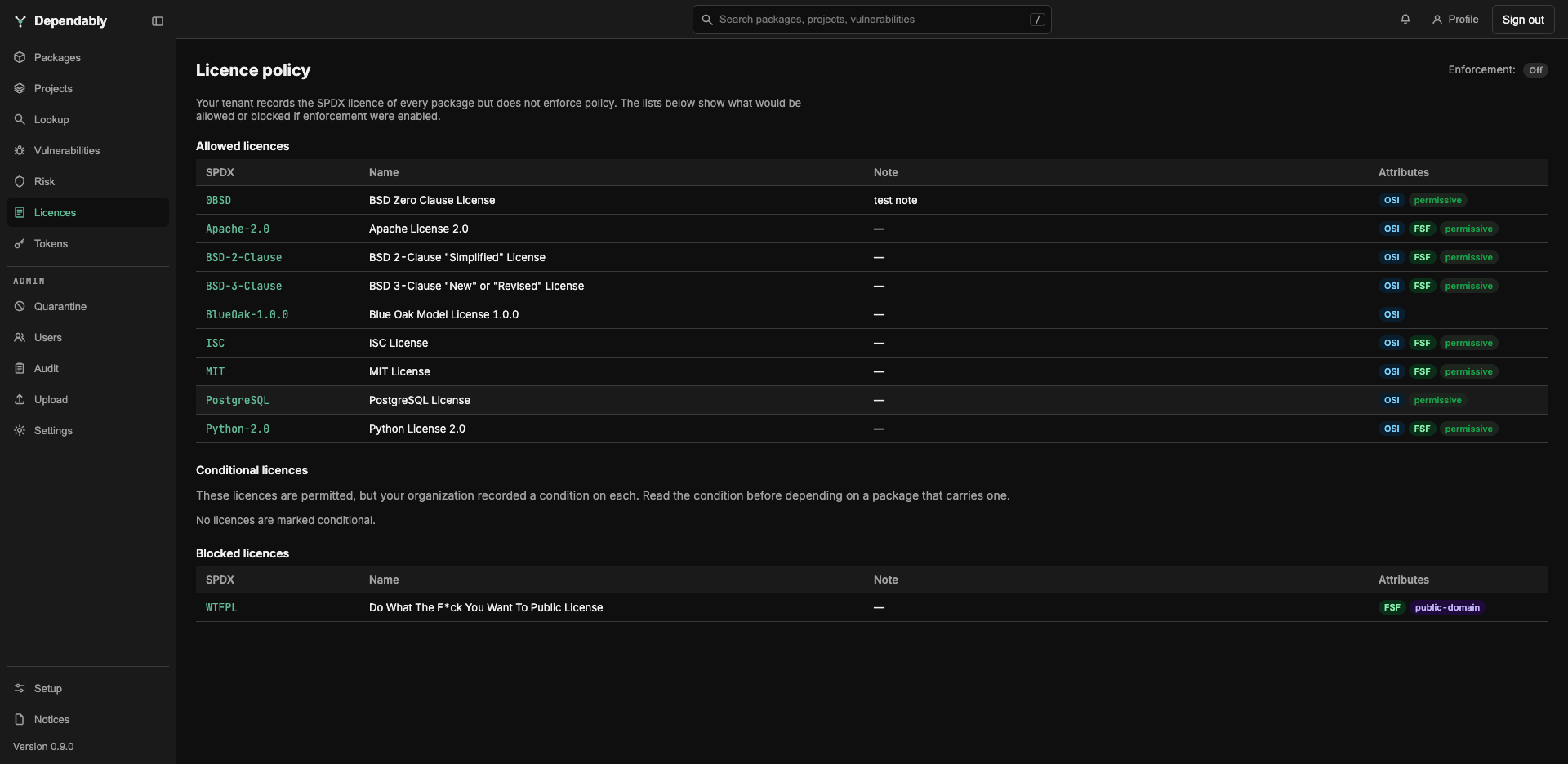
Task: Click the Sign out button
Action: tap(1523, 20)
